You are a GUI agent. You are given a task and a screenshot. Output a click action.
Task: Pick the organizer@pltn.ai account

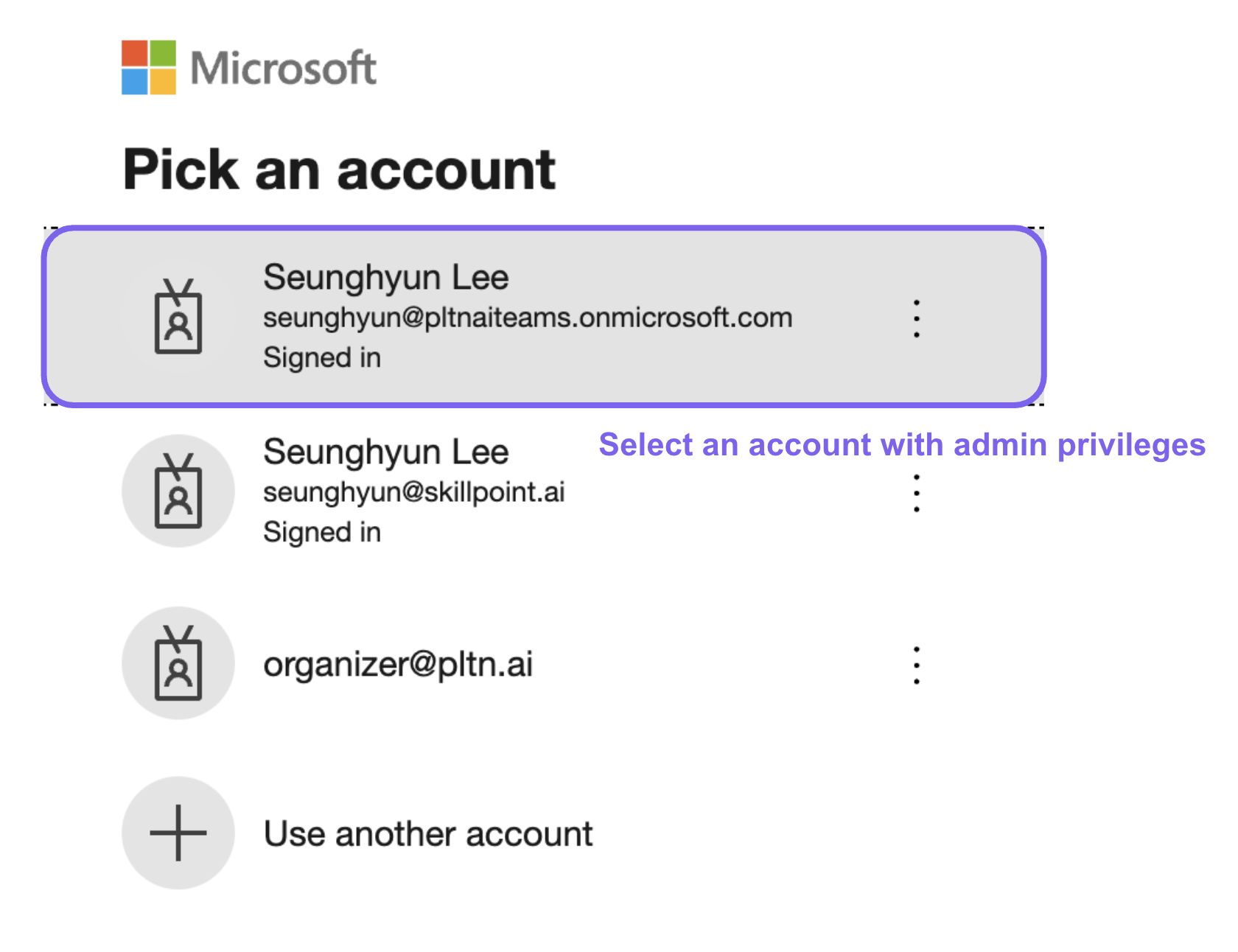point(544,664)
